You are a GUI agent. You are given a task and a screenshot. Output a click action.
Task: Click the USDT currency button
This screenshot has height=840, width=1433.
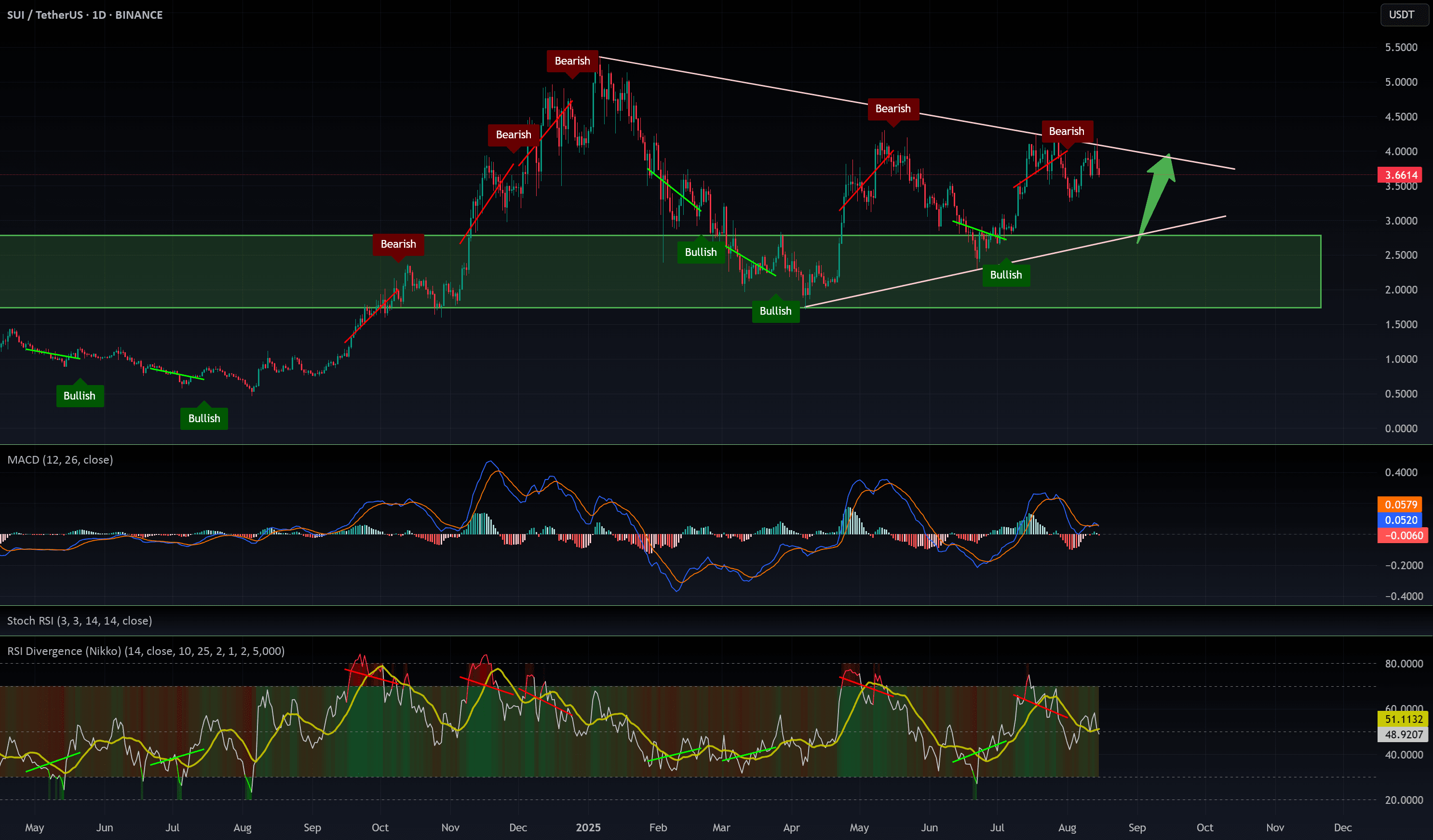[x=1401, y=15]
